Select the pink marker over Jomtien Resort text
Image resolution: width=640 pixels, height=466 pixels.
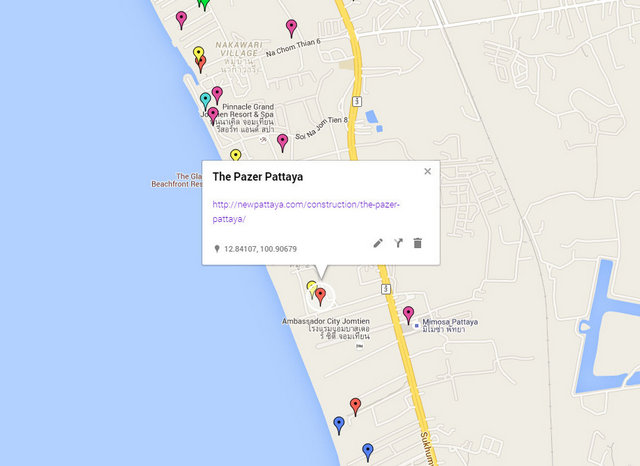213,116
